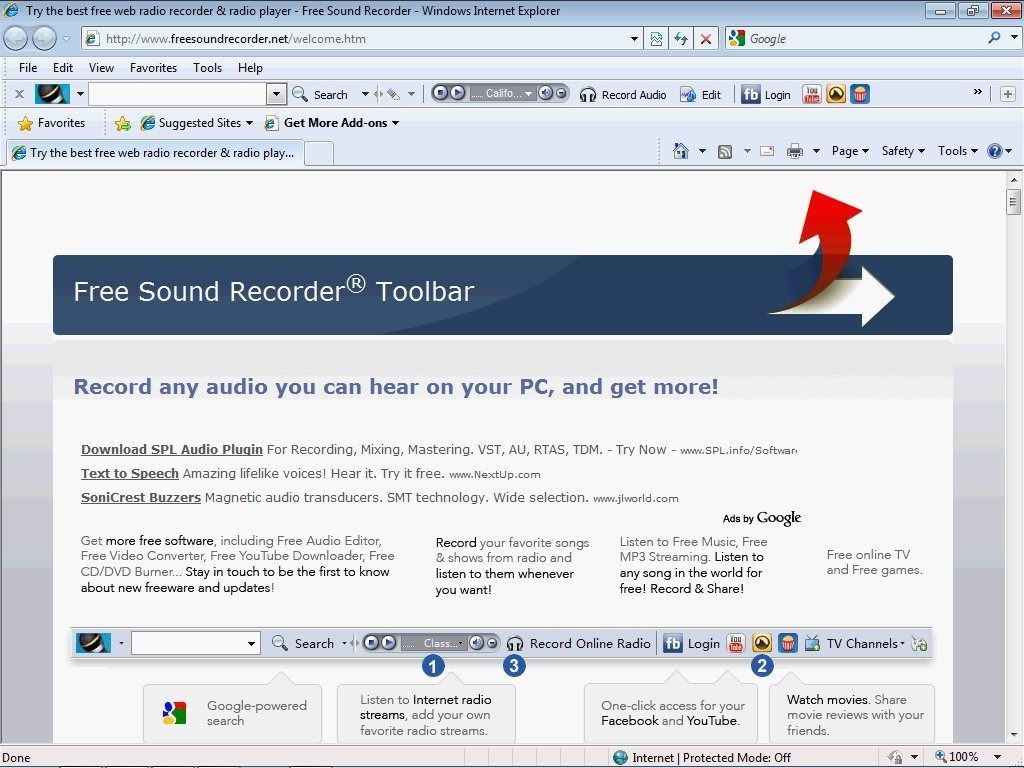Expand the zoom level 100% dropdown
The width and height of the screenshot is (1024, 768).
(997, 757)
